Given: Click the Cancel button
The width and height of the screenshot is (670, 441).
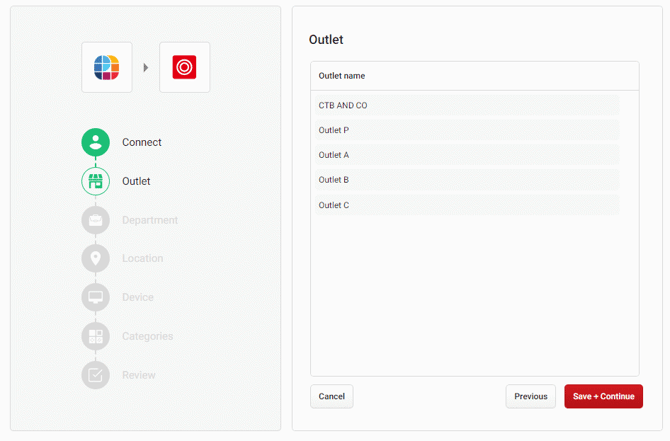Looking at the screenshot, I should (332, 397).
